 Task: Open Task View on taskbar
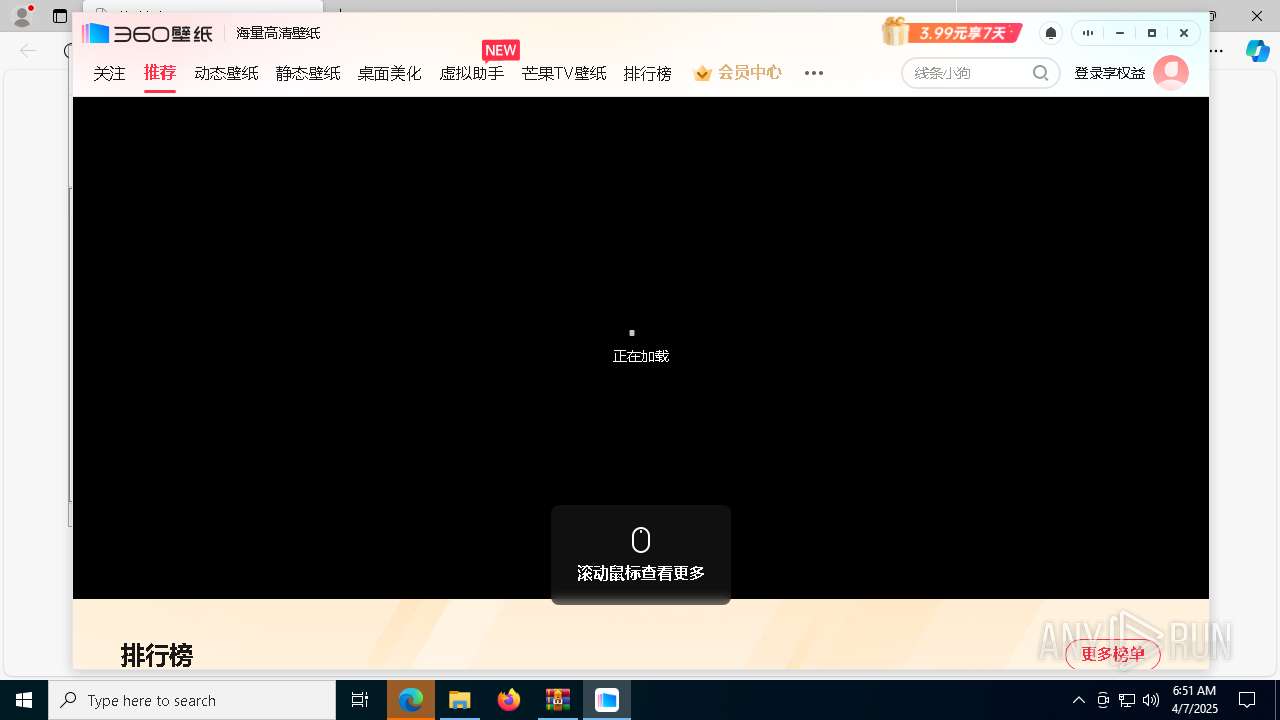tap(360, 700)
